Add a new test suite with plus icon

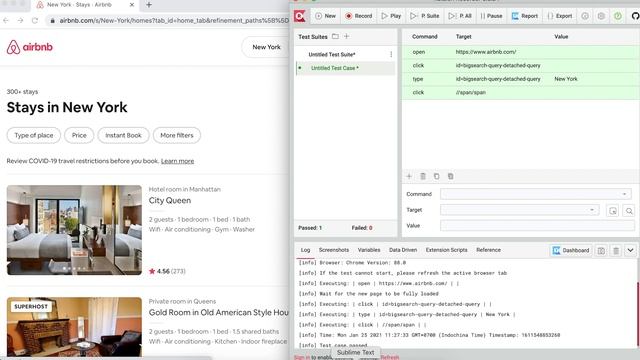point(347,36)
